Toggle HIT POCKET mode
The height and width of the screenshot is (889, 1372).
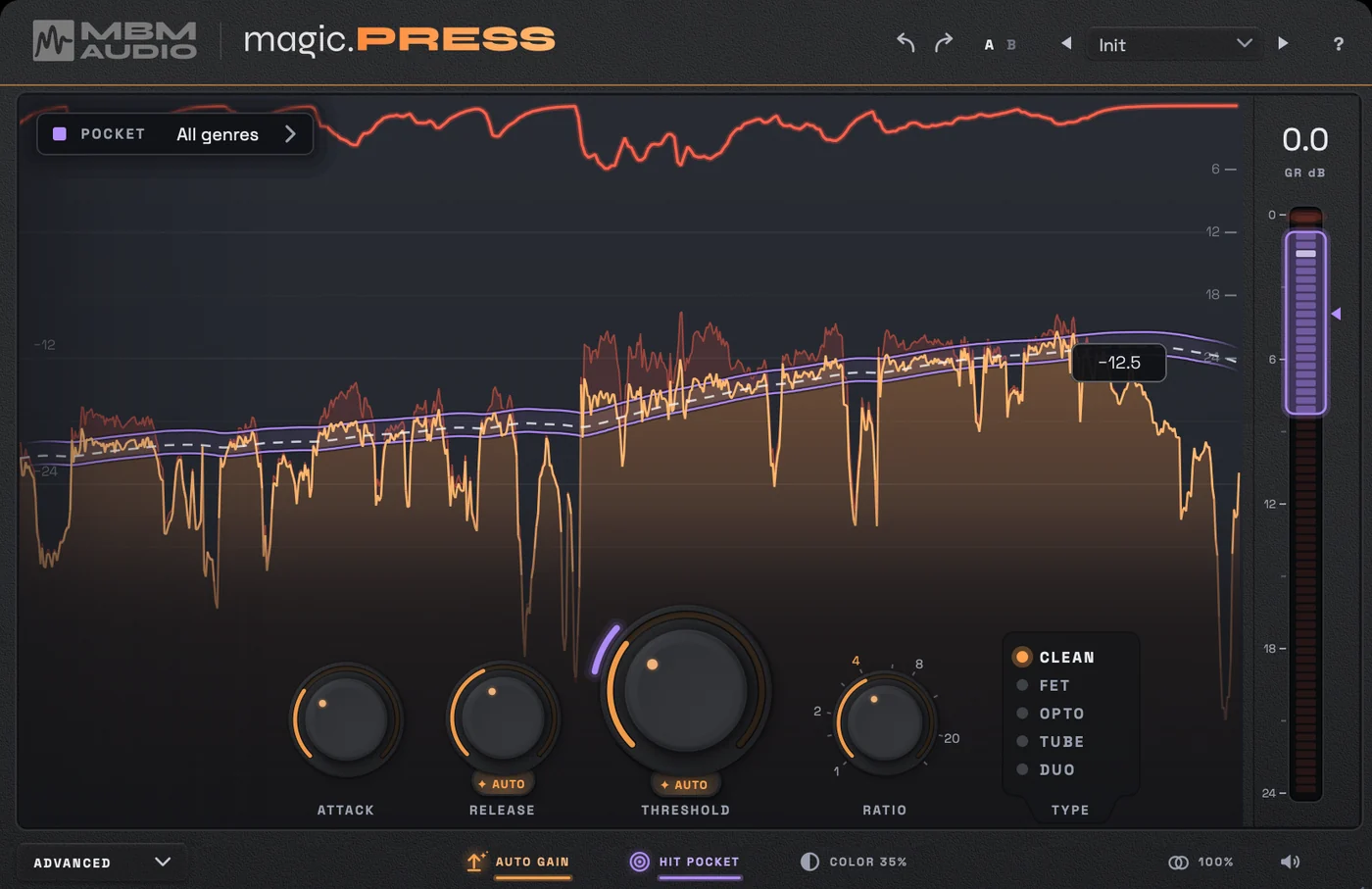pyautogui.click(x=699, y=862)
